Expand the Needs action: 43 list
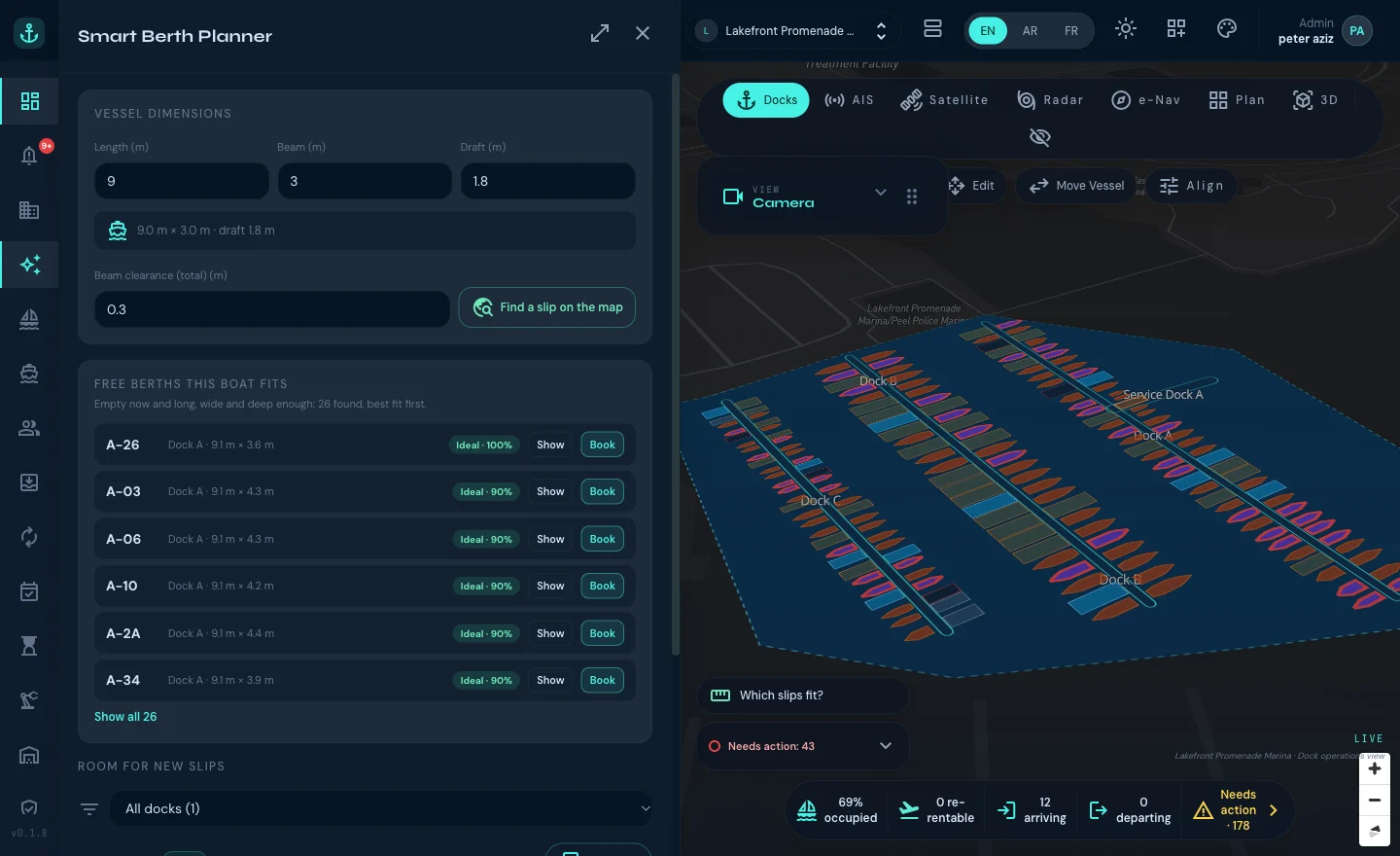The image size is (1400, 856). 803,746
